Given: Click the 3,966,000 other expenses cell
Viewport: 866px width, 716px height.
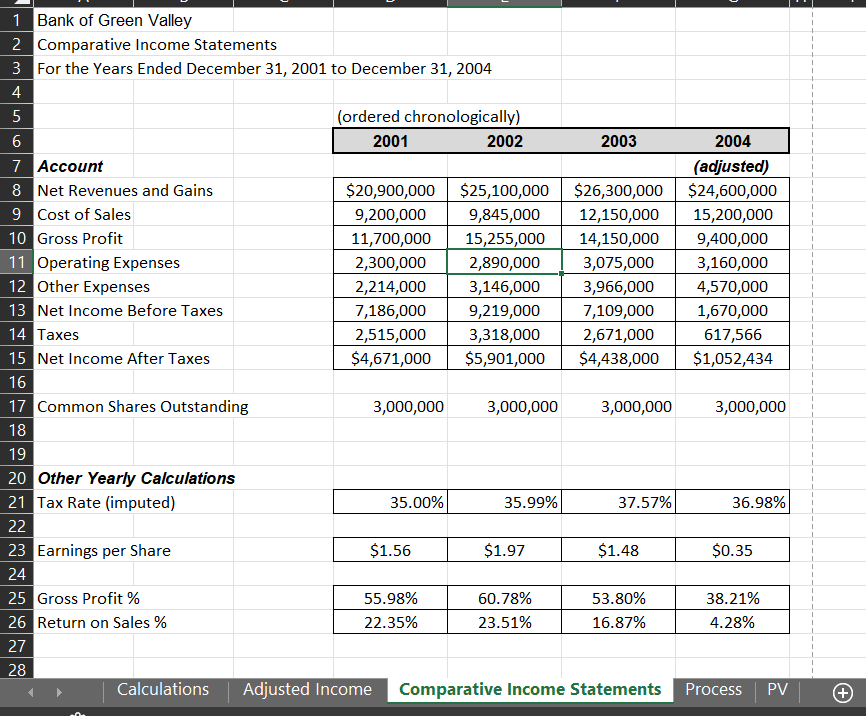Looking at the screenshot, I should click(x=619, y=286).
